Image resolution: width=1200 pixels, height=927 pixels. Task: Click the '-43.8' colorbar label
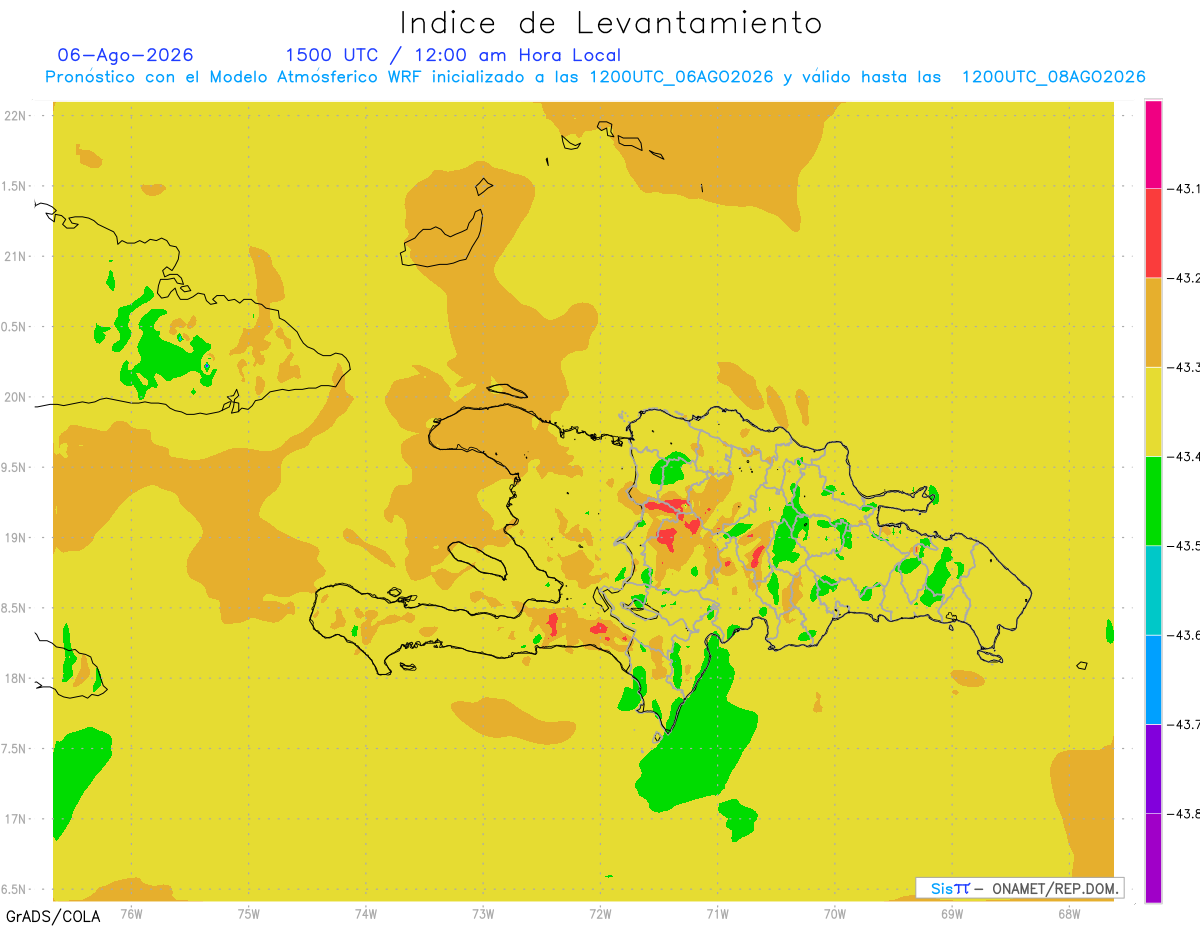1184,813
